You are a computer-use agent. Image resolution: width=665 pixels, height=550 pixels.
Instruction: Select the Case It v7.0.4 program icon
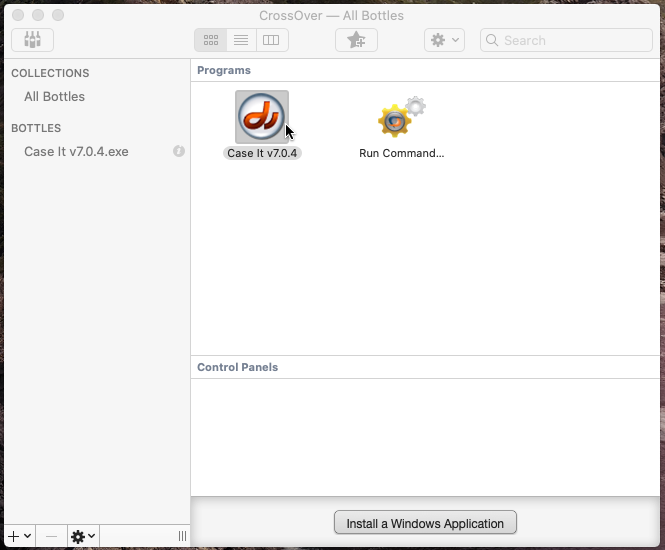tap(262, 117)
